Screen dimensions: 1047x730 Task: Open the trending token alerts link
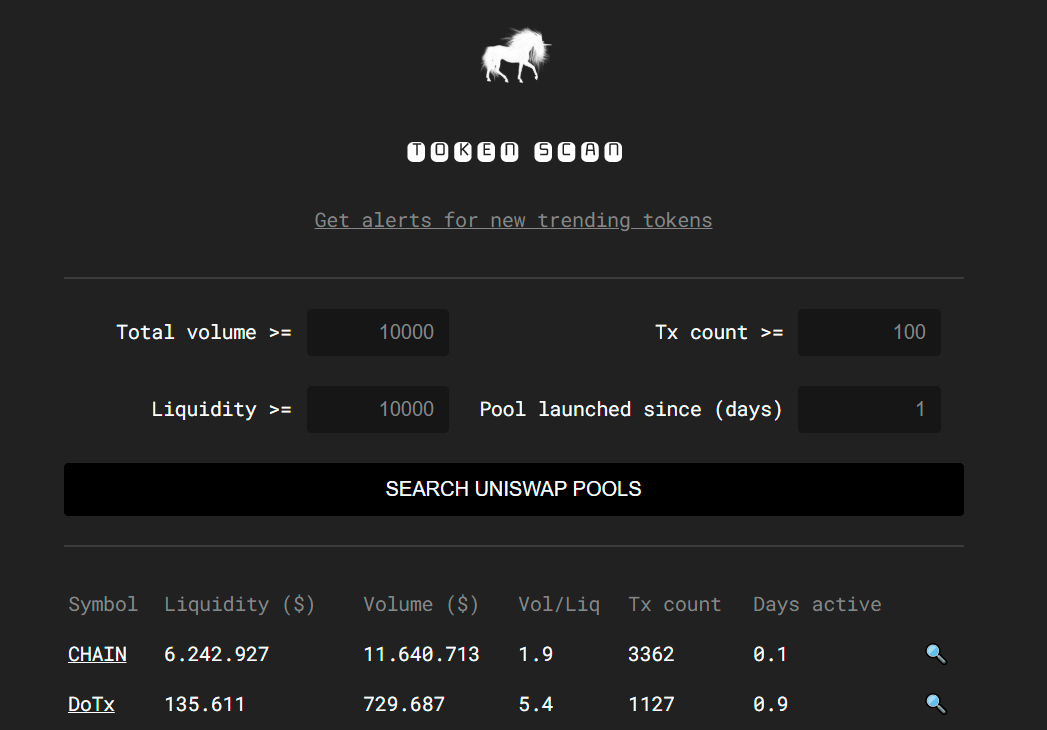[x=513, y=220]
